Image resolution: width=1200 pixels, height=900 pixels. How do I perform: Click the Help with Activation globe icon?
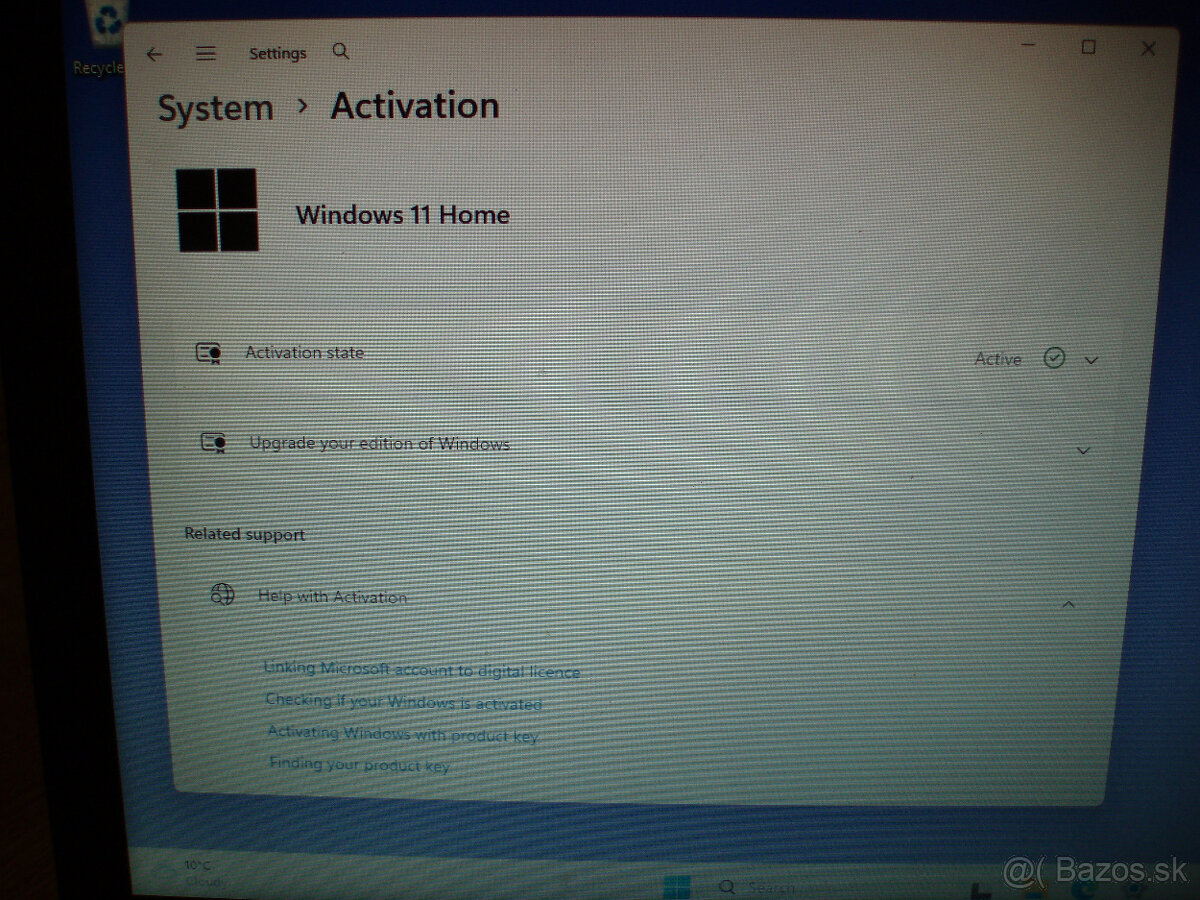click(x=222, y=595)
